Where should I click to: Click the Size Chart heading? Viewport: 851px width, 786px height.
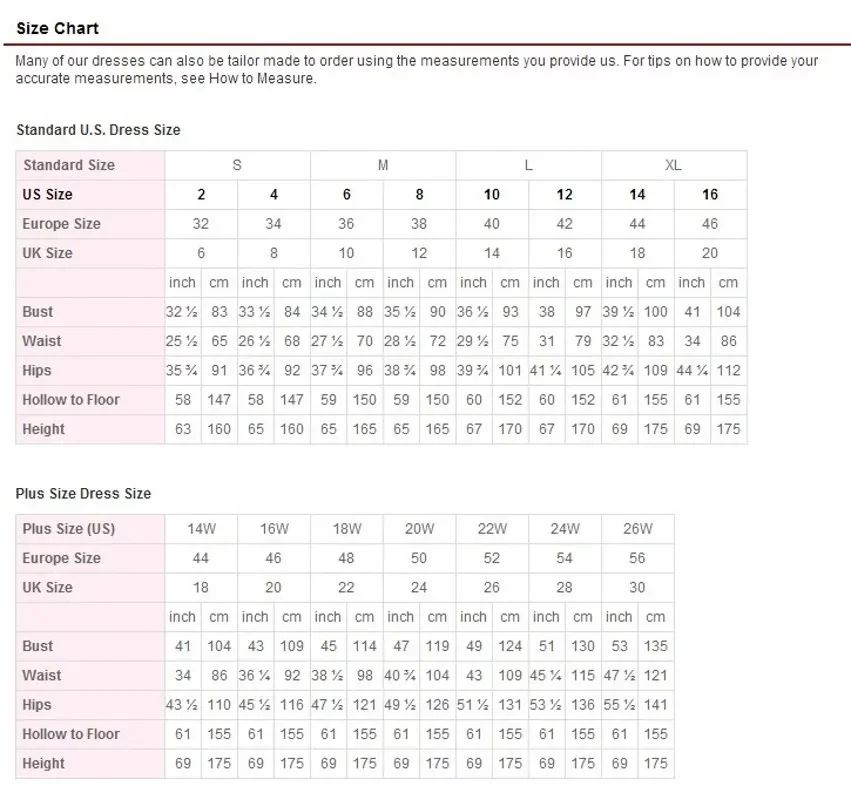pos(57,28)
